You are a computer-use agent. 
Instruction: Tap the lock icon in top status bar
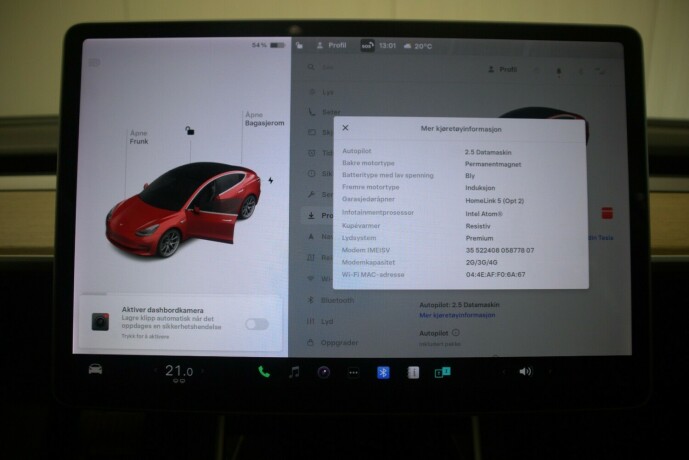(x=299, y=45)
